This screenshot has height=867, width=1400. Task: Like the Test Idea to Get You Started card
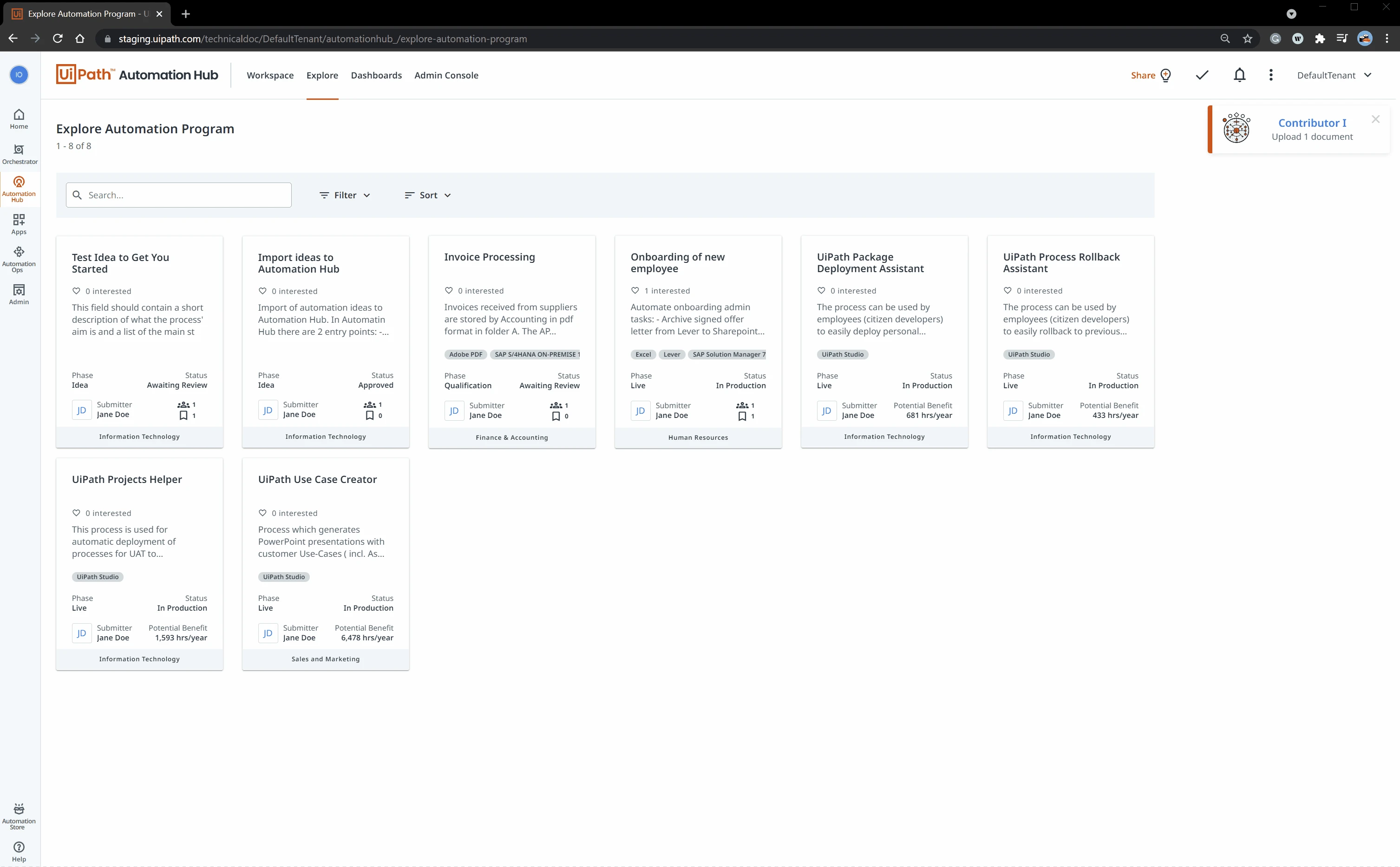click(76, 291)
